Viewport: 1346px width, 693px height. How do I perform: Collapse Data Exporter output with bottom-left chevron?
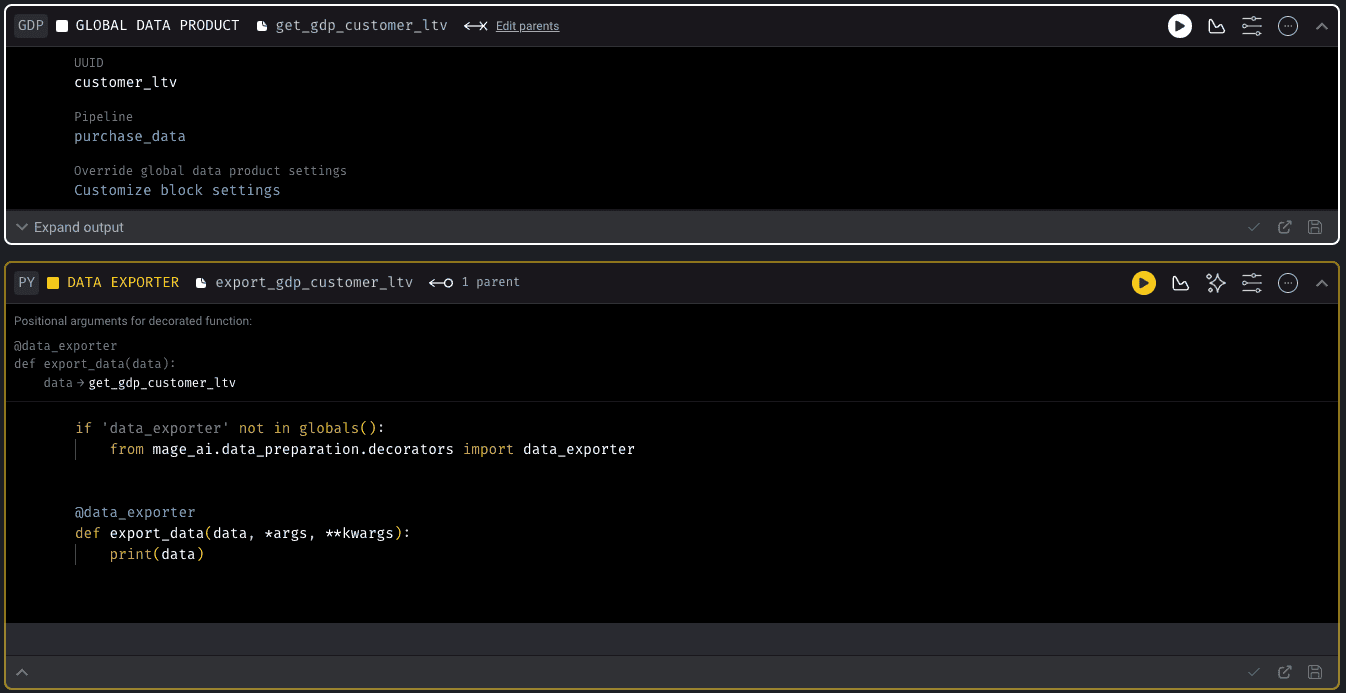pyautogui.click(x=22, y=673)
